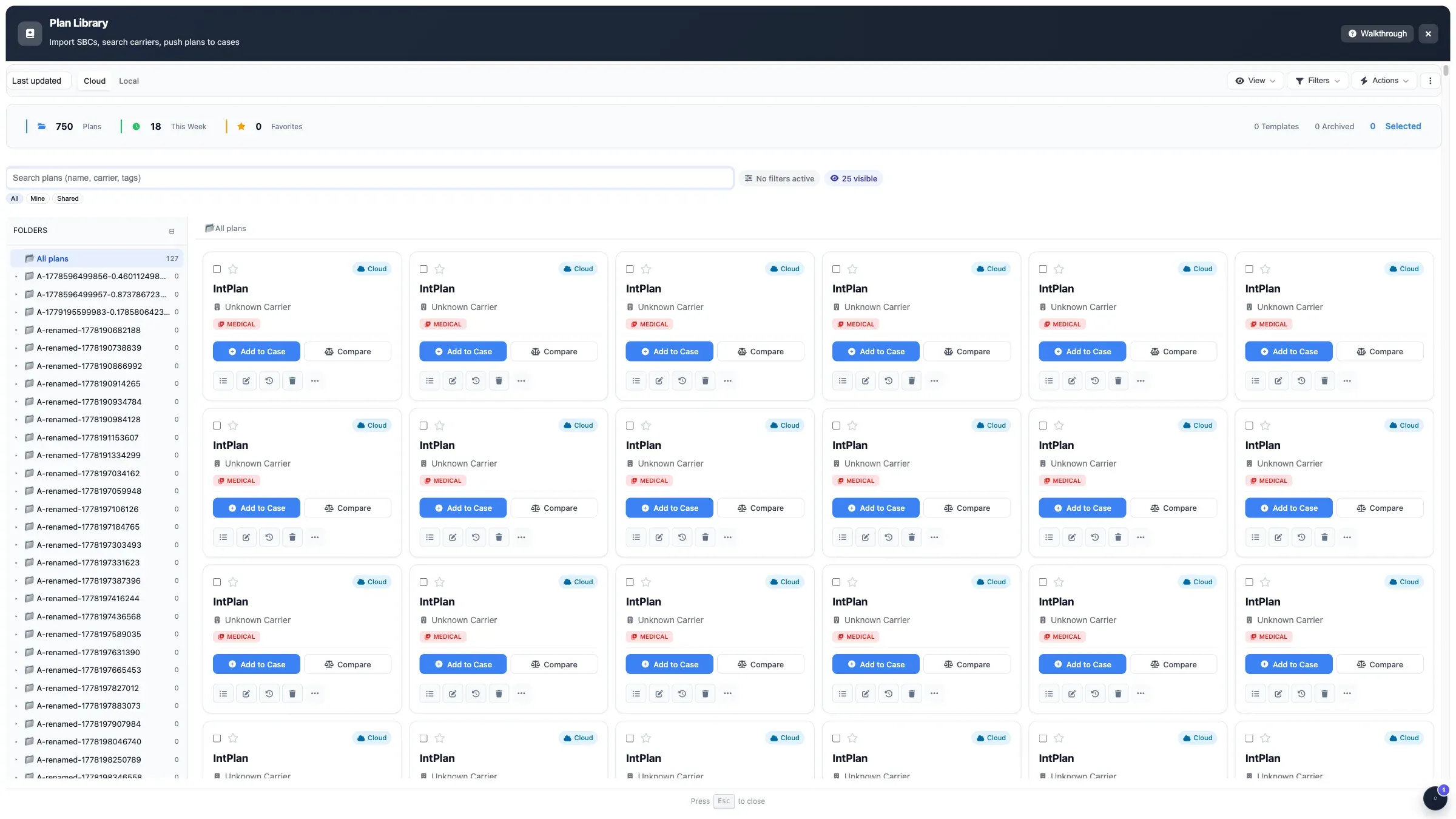Click the page vertical scrollbar at right edge
Screen dimensions: 1456x819
[x=1446, y=71]
